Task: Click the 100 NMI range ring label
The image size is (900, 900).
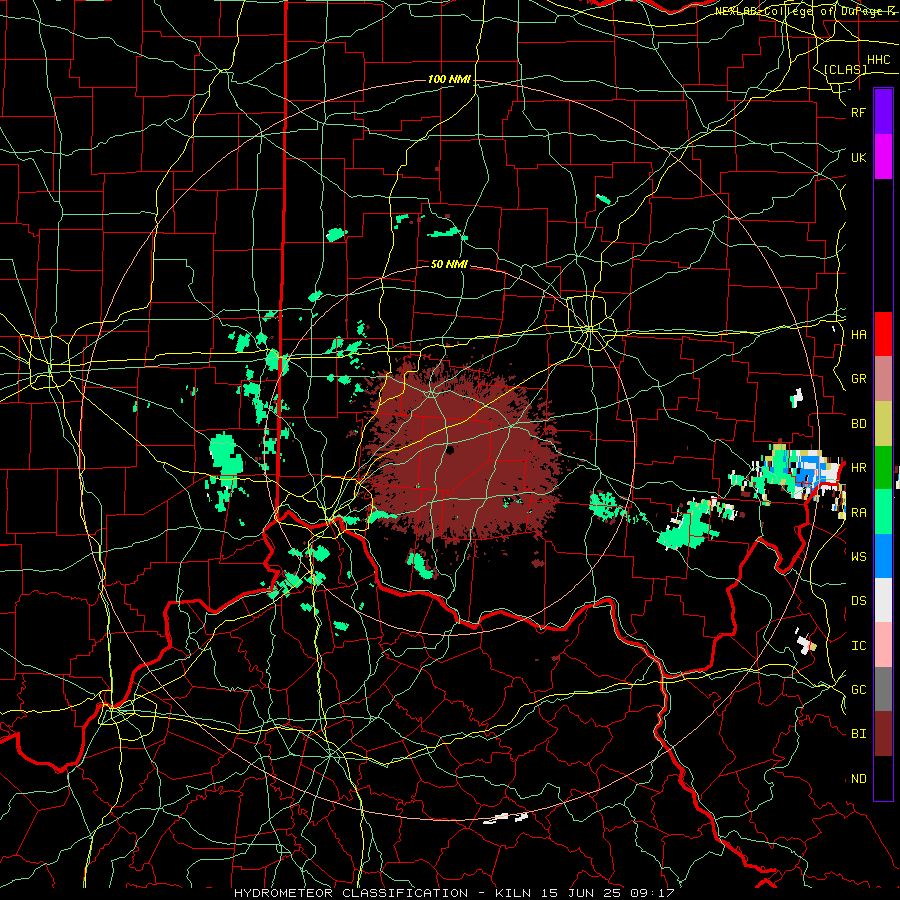Action: [x=449, y=79]
